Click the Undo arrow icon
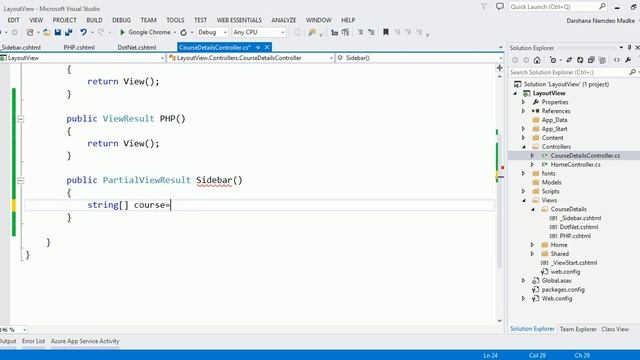The width and height of the screenshot is (640, 360). [x=83, y=32]
